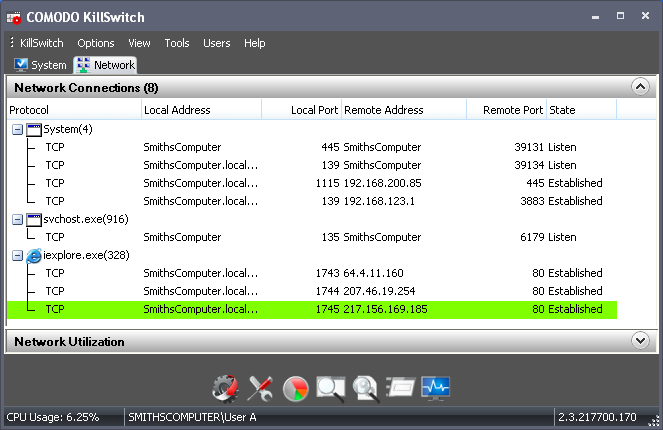This screenshot has width=663, height=430.
Task: Click the Network Connections (8) heading
Action: tap(86, 88)
